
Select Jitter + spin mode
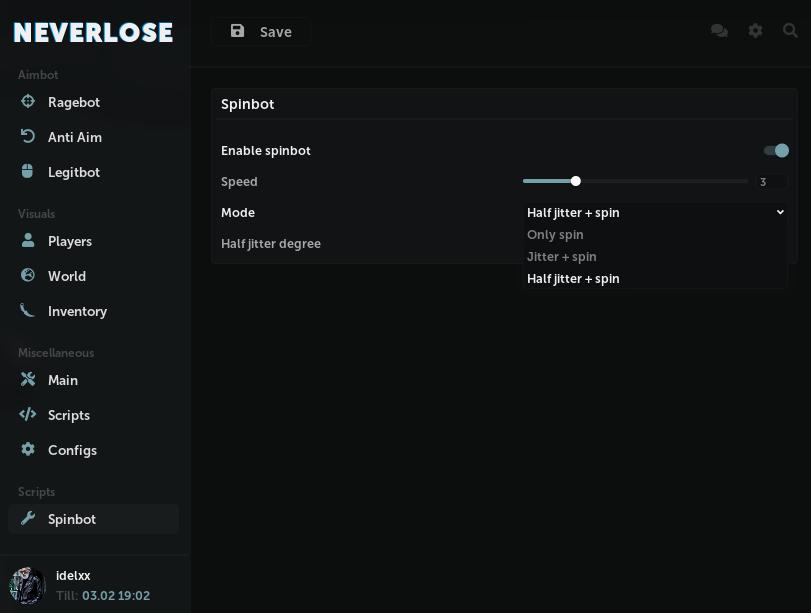562,256
